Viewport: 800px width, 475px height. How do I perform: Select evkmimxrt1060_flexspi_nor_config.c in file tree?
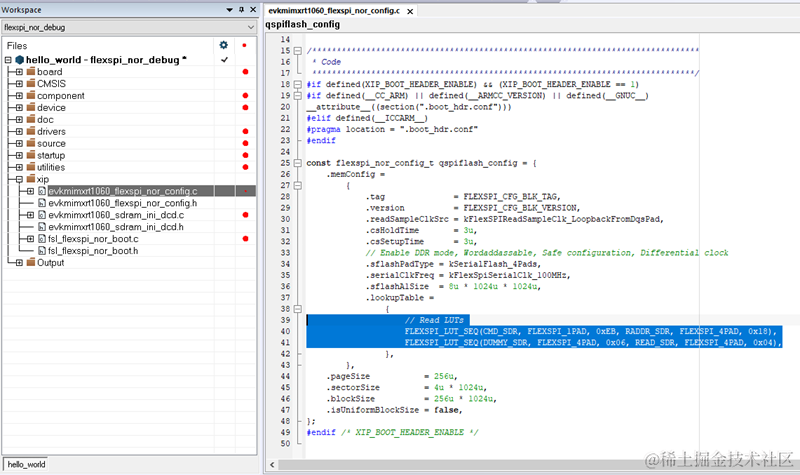pos(122,191)
